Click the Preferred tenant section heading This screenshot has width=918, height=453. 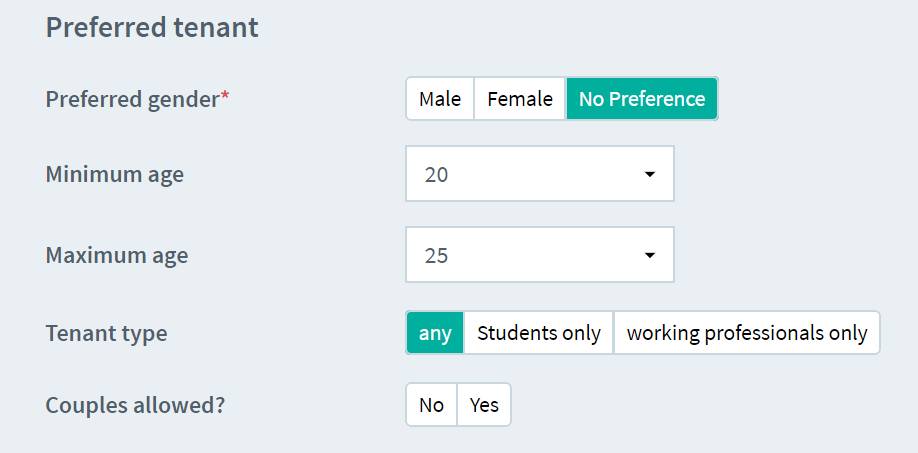click(x=152, y=27)
